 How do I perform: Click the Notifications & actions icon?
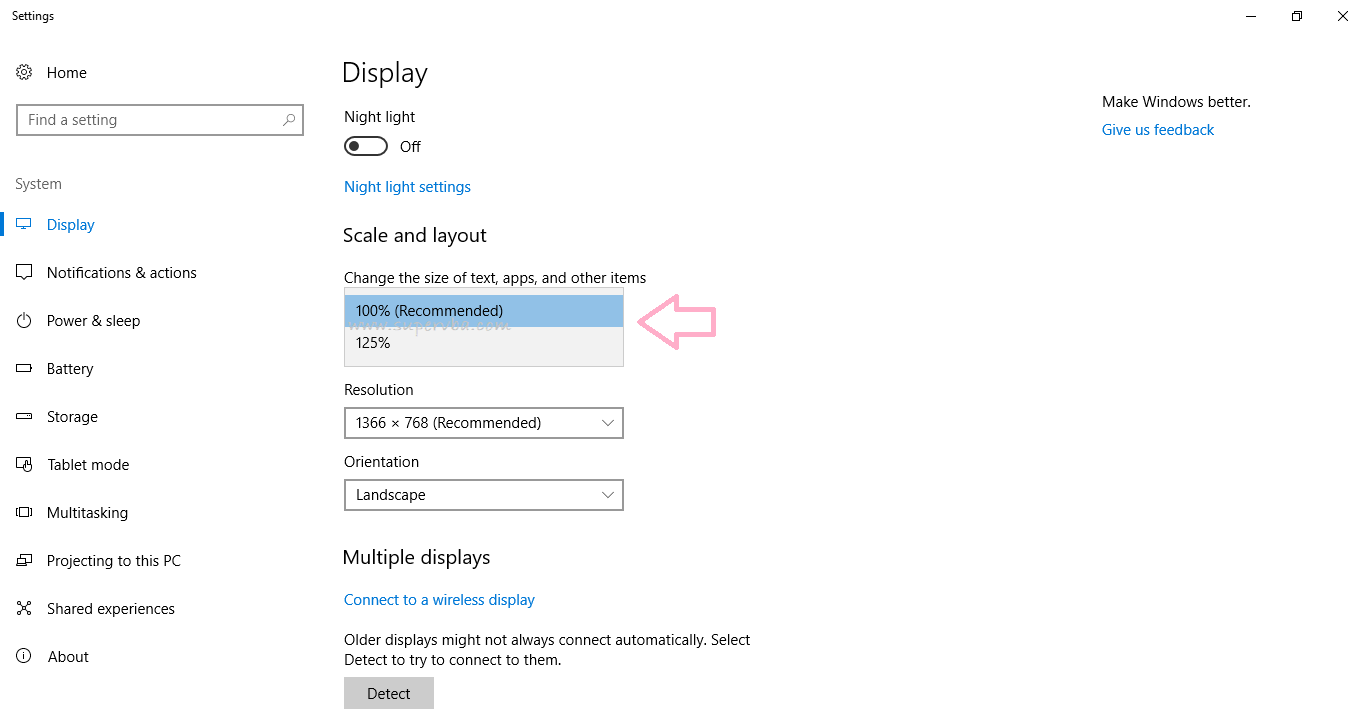[24, 273]
